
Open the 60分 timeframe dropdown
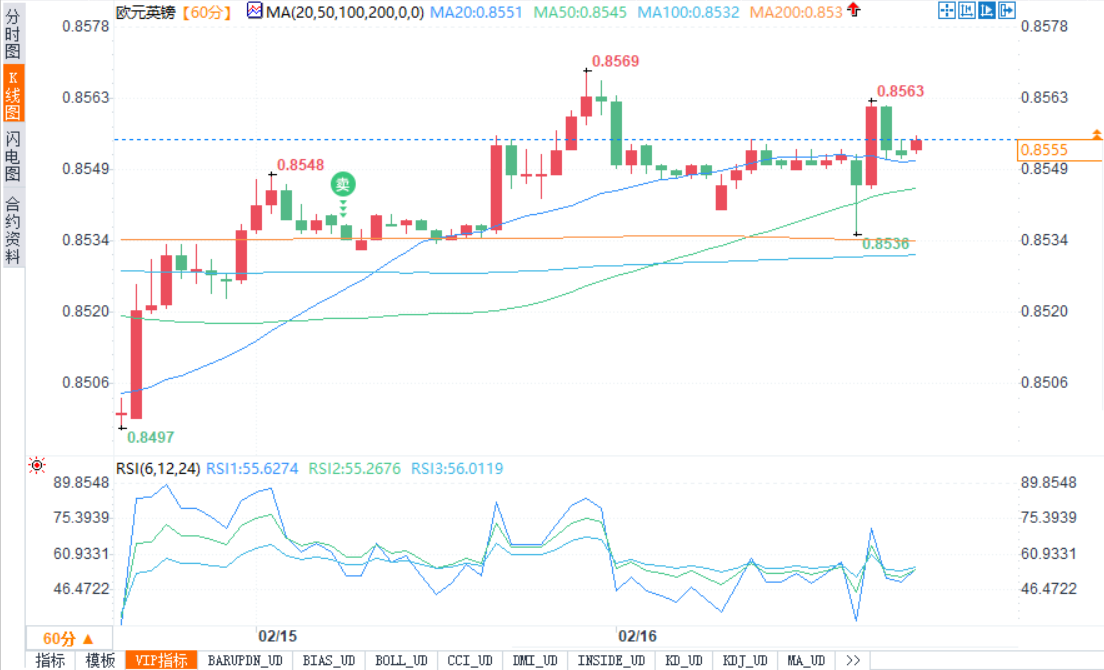(68, 638)
